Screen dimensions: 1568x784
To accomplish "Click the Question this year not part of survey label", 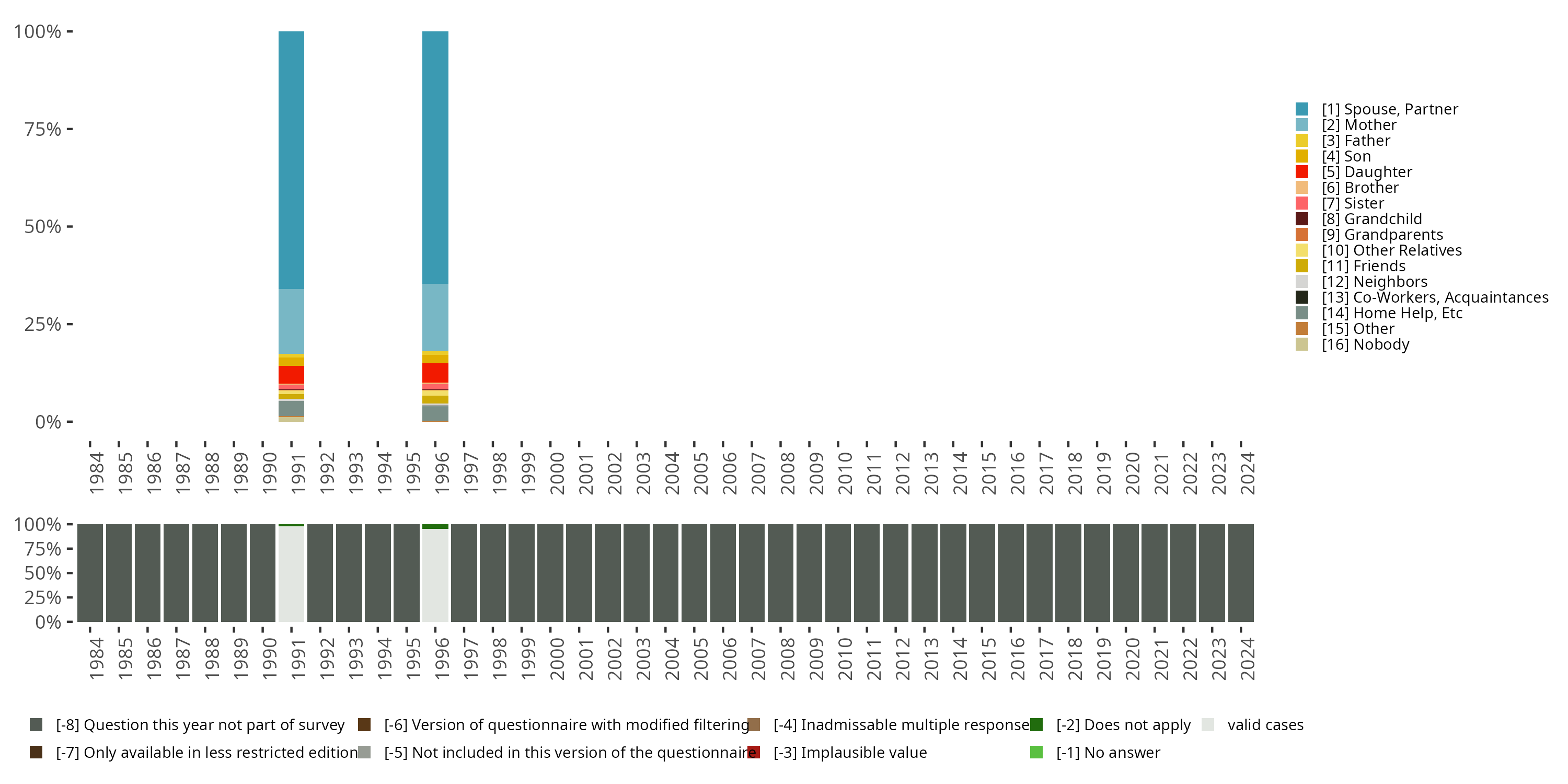I will click(x=200, y=724).
